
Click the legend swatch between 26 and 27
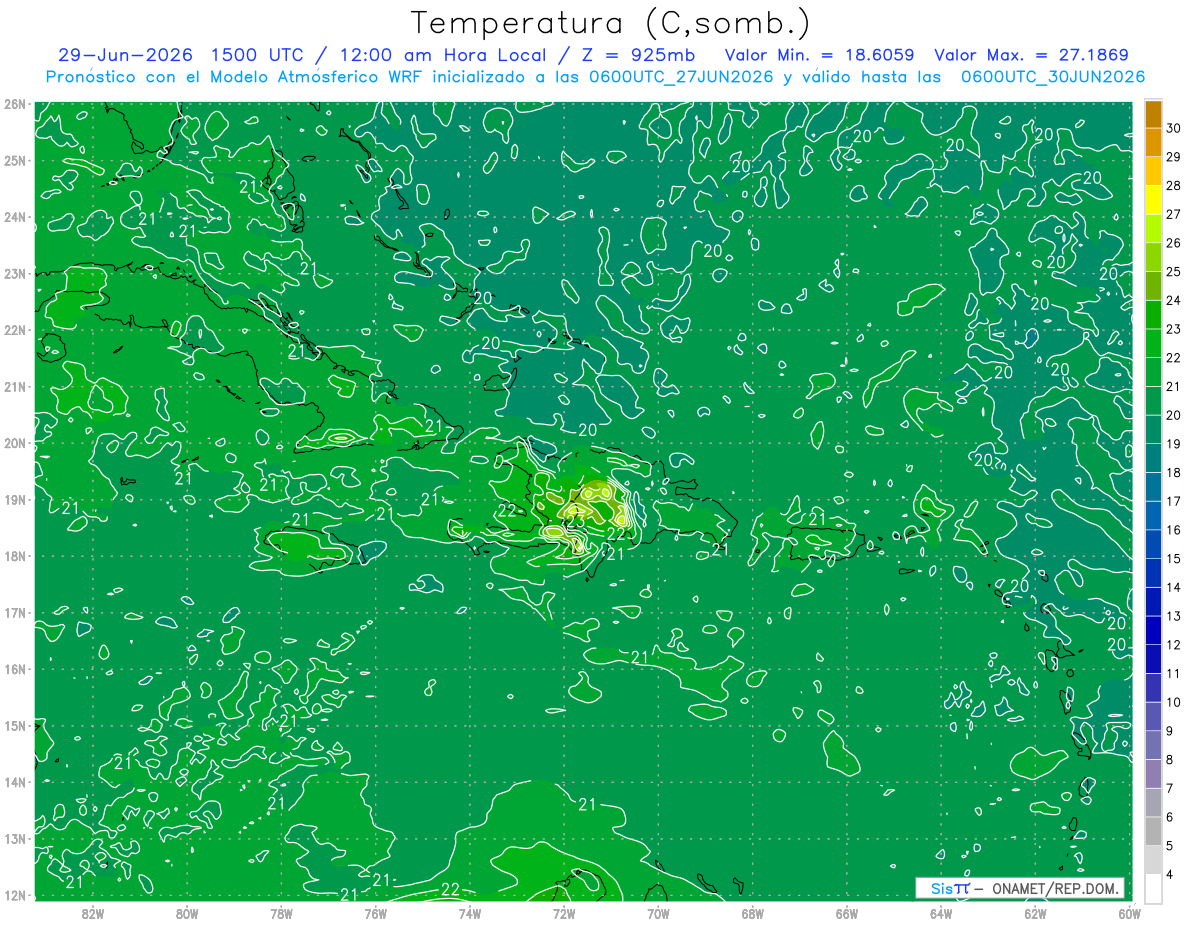point(1153,228)
